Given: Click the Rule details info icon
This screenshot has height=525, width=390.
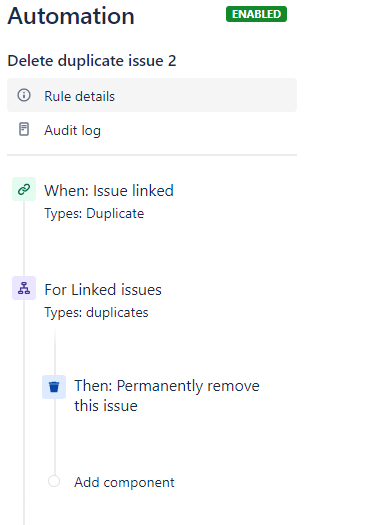Looking at the screenshot, I should [24, 95].
